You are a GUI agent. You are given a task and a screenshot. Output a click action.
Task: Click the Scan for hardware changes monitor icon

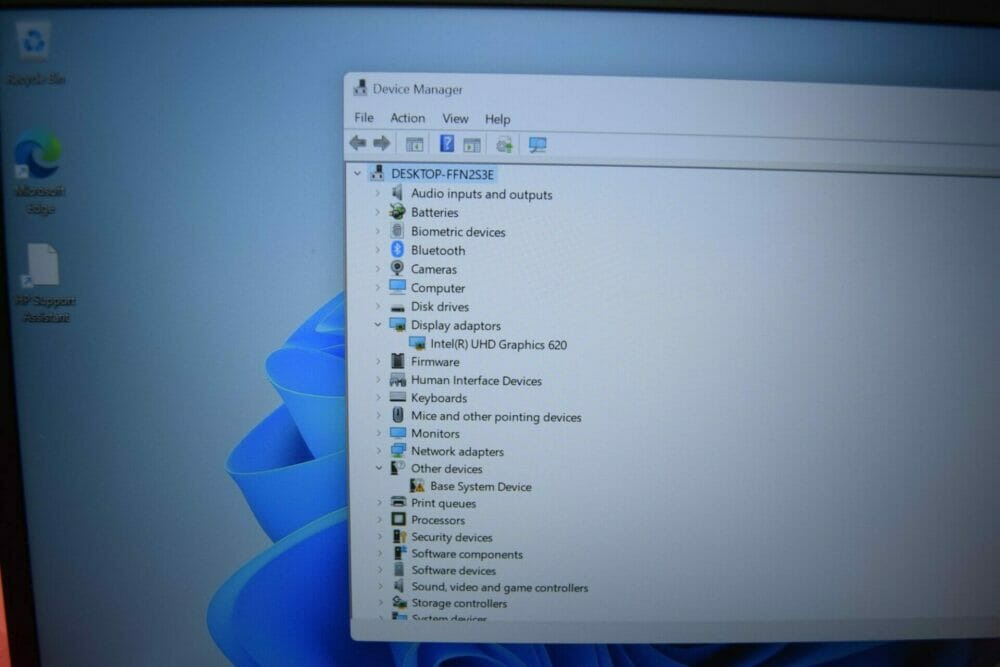(538, 145)
